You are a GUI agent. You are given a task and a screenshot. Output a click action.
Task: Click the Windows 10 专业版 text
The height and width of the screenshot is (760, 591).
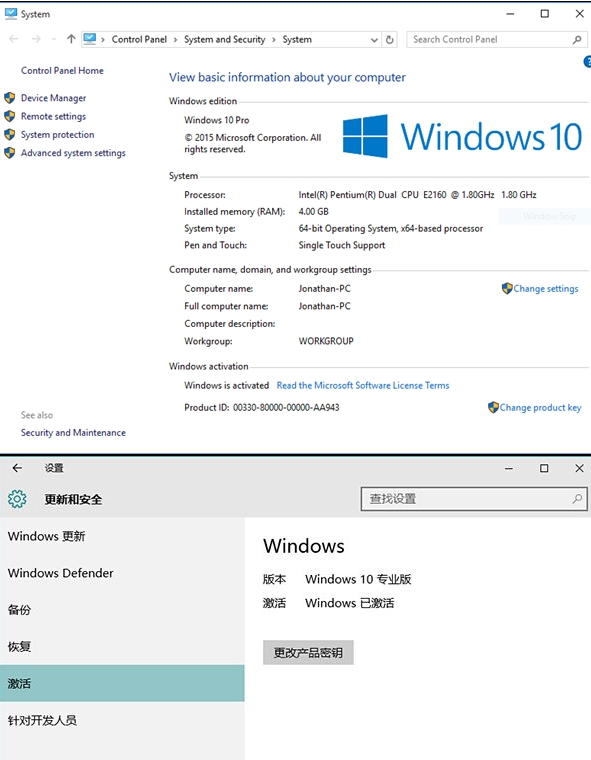pos(358,579)
